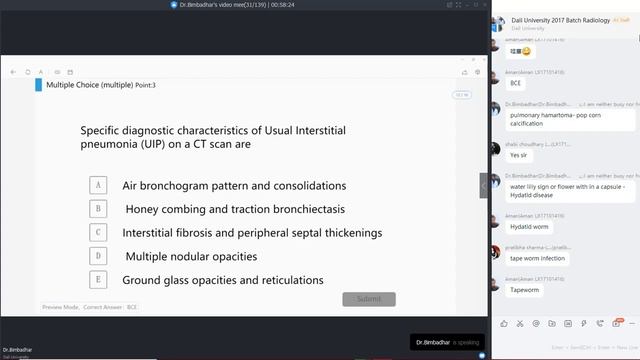This screenshot has width=640, height=360.
Task: Click the image icon in chat toolbar
Action: (x=568, y=323)
